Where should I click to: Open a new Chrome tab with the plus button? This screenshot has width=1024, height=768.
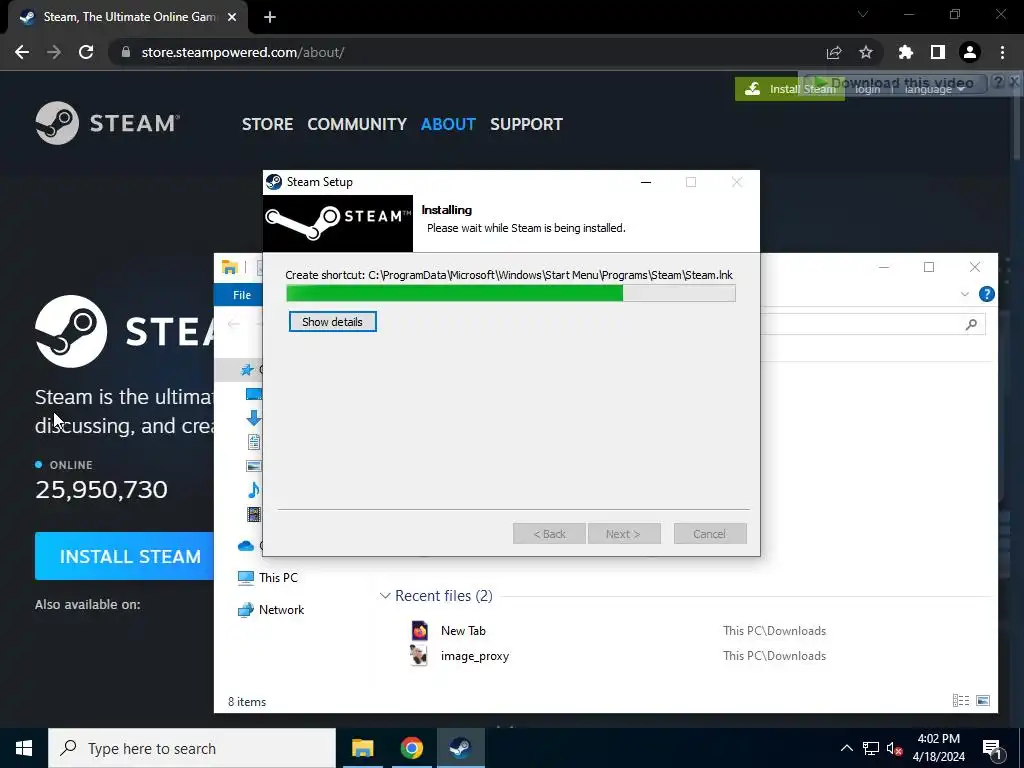(270, 17)
